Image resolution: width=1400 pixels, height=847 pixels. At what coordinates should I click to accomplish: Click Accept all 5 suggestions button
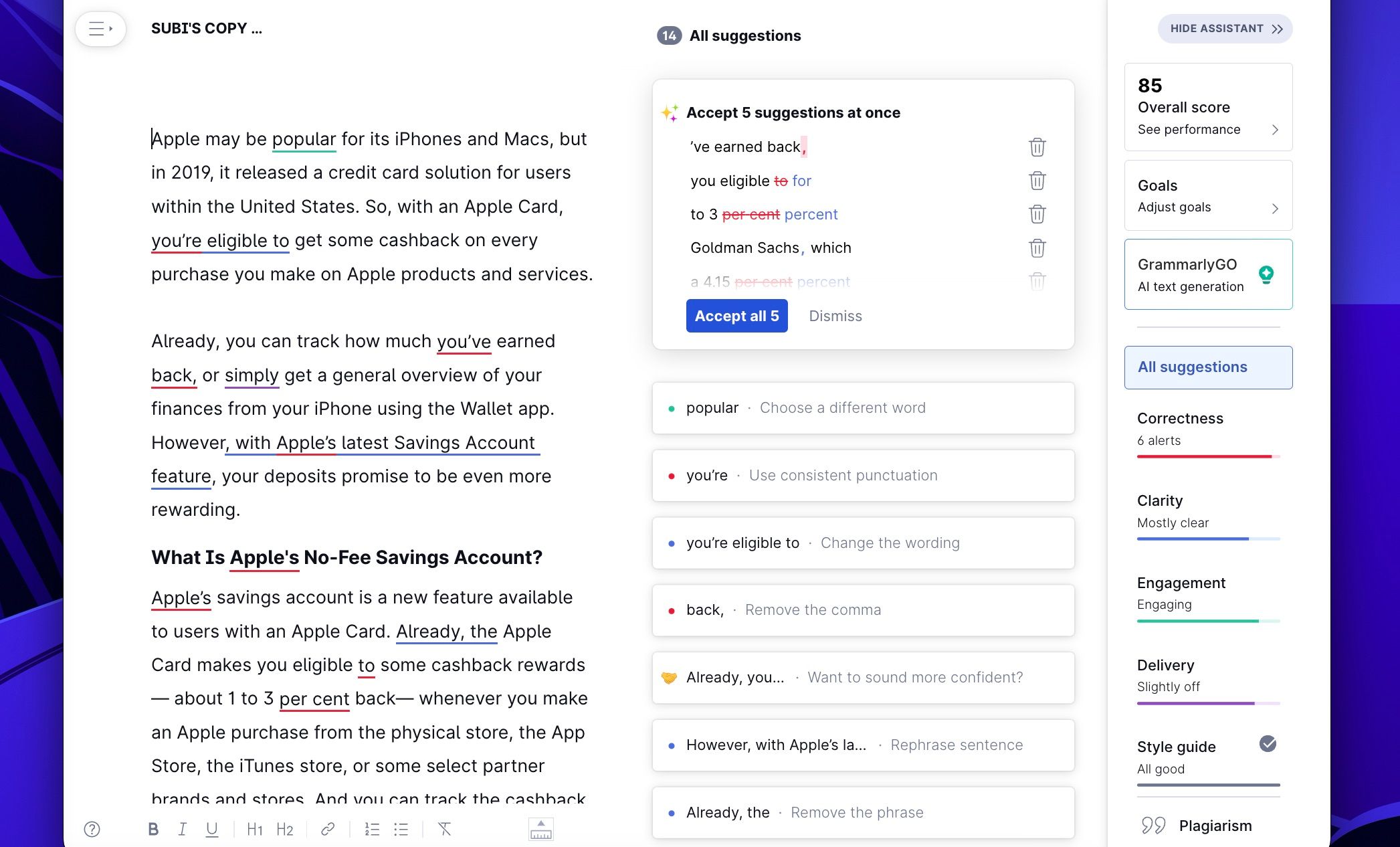[737, 315]
